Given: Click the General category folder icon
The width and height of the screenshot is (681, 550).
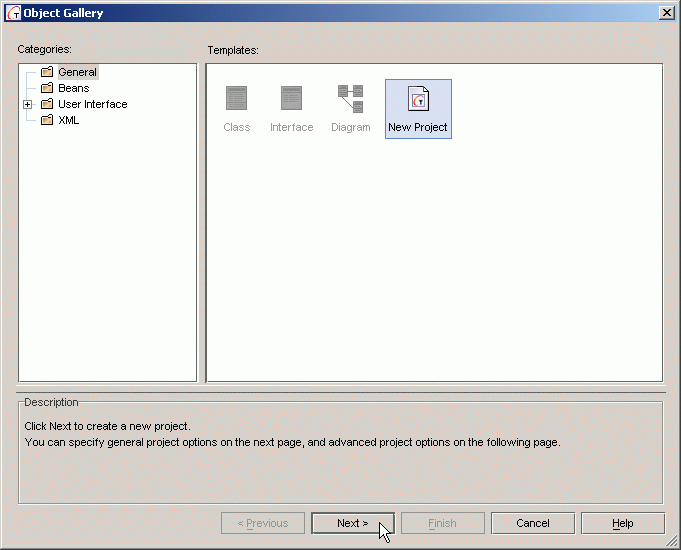Looking at the screenshot, I should point(47,72).
